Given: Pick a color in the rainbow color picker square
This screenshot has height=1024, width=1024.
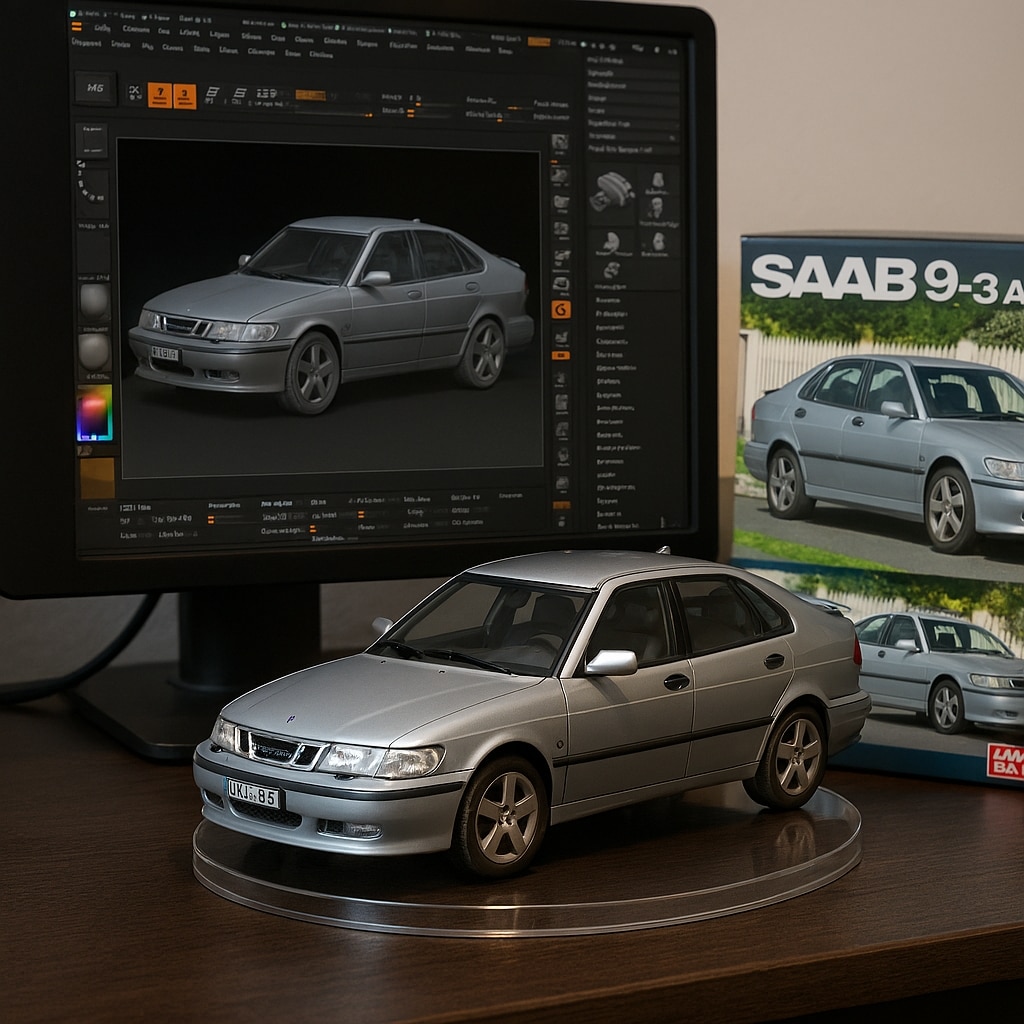Looking at the screenshot, I should [95, 412].
